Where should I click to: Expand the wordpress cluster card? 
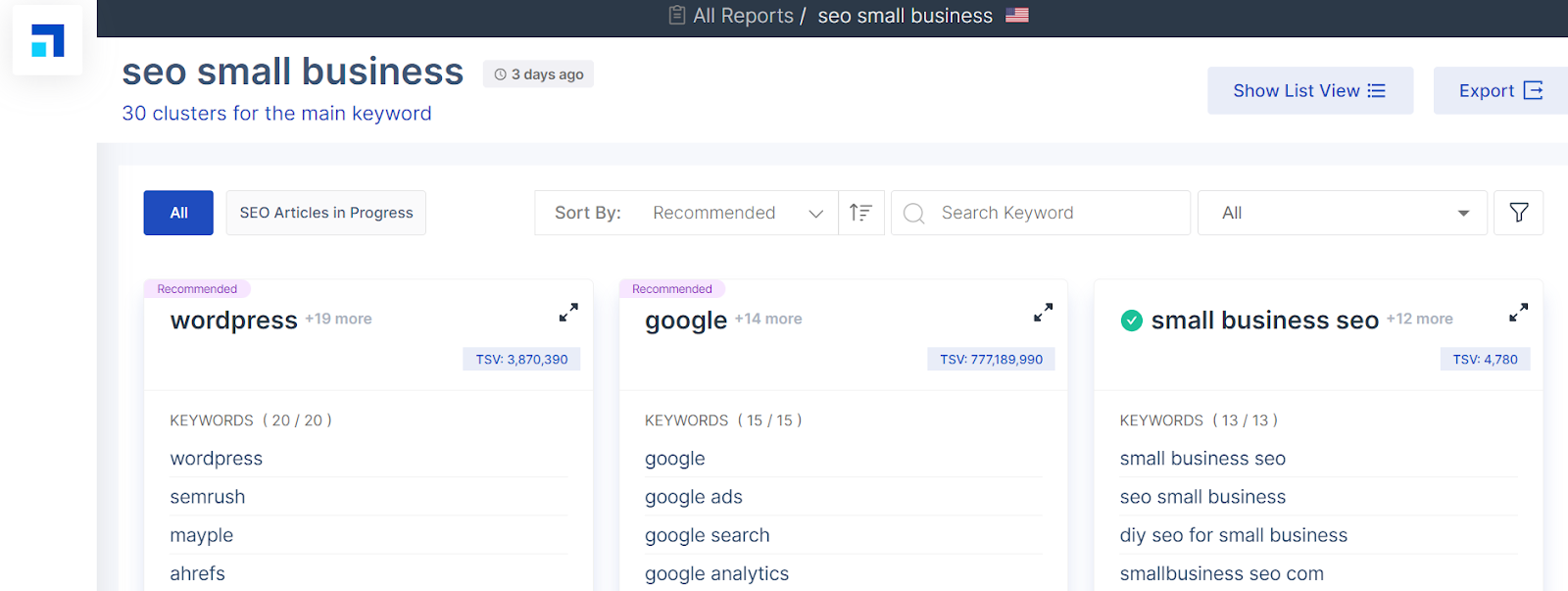(568, 313)
